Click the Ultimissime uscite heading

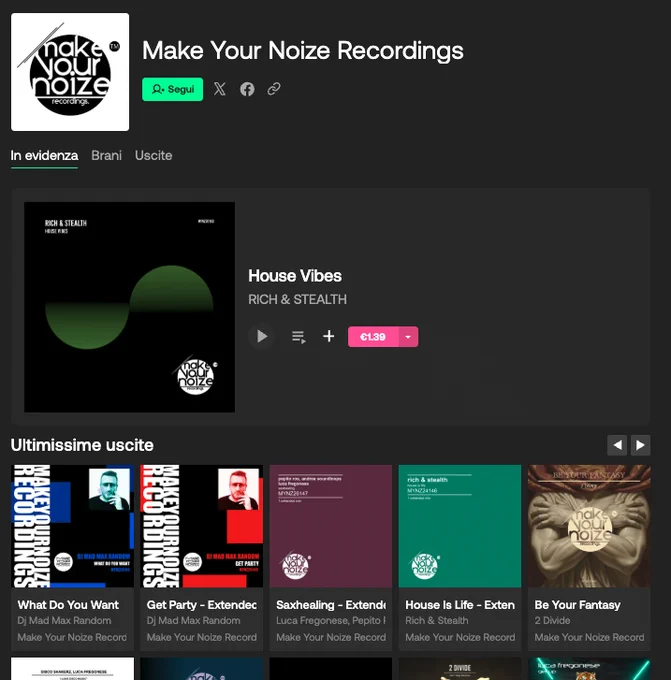coord(82,445)
